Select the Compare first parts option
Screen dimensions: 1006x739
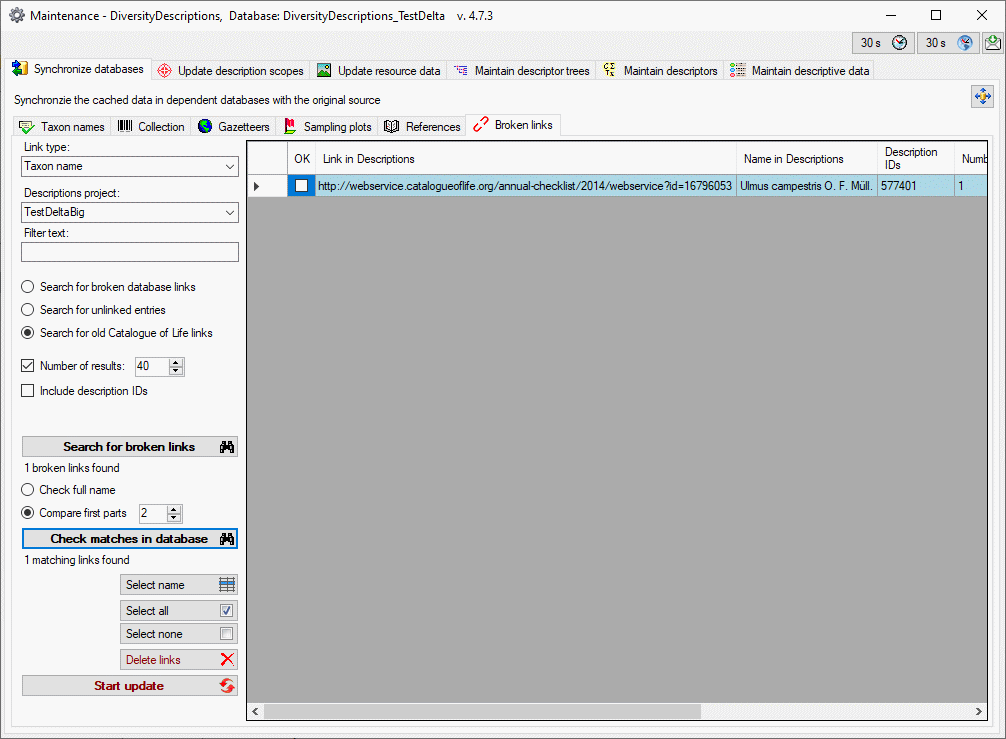(28, 513)
